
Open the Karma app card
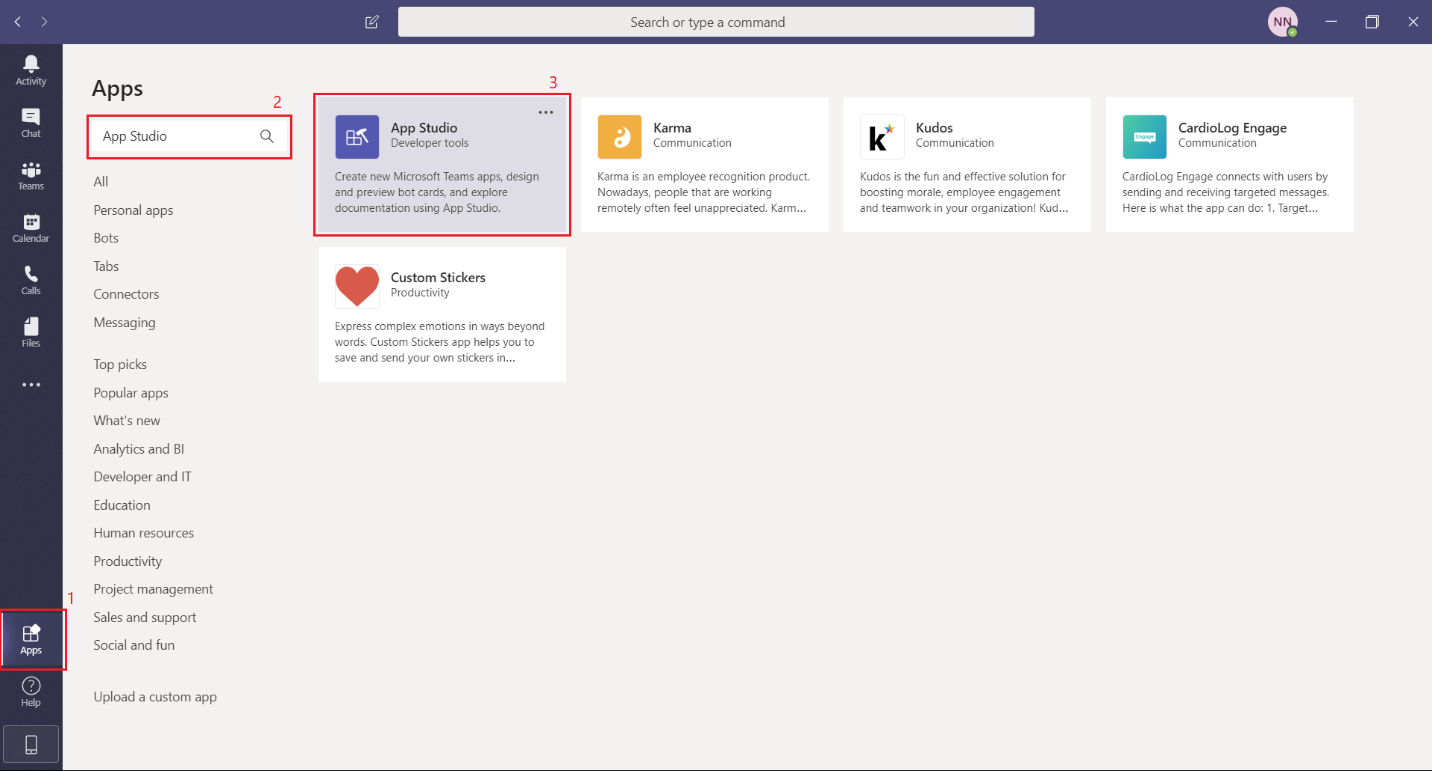704,165
